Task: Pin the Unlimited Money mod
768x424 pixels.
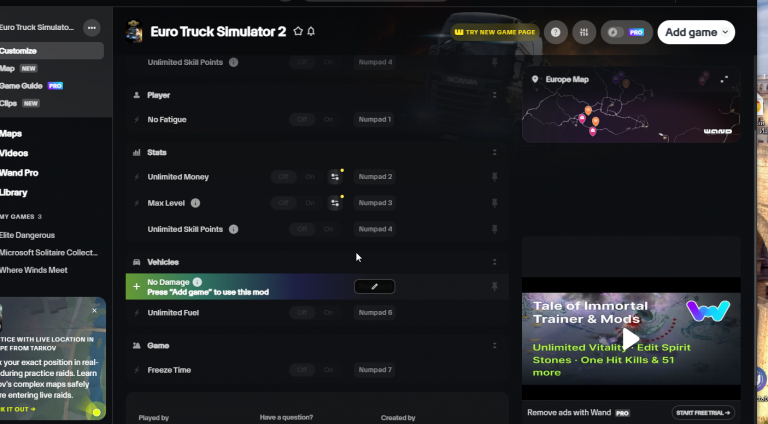Action: click(495, 177)
